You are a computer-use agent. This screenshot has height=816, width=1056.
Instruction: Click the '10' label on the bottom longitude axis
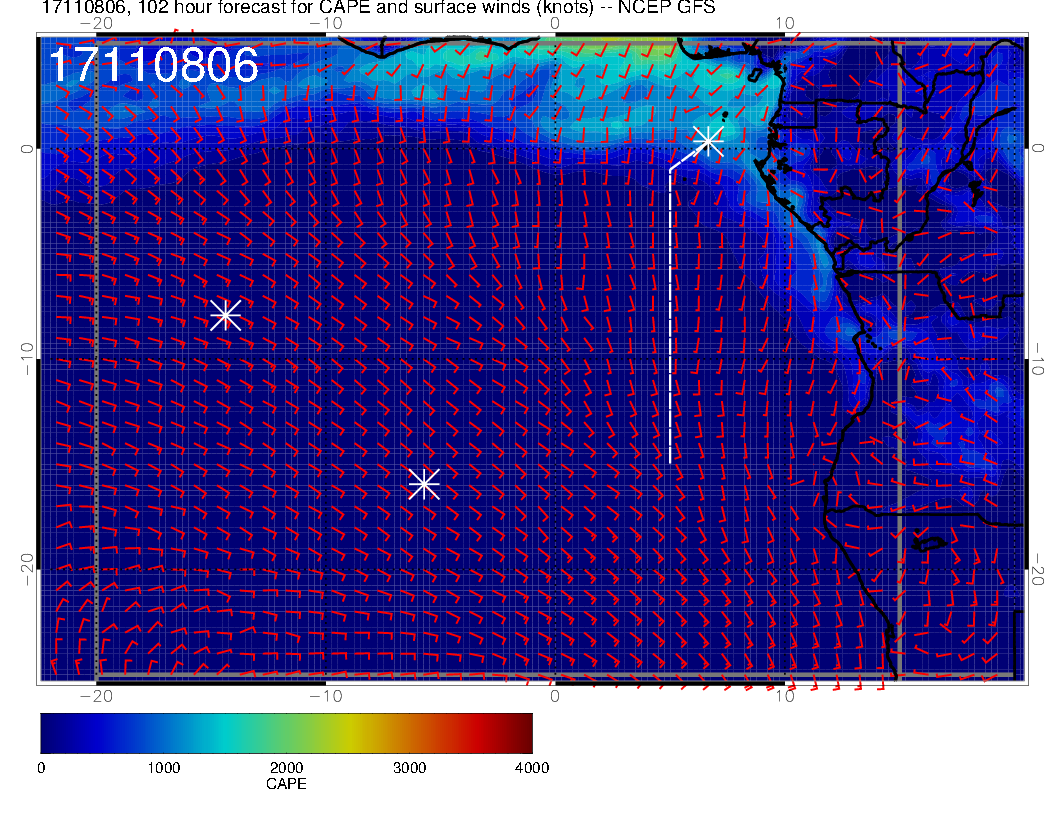tap(785, 695)
